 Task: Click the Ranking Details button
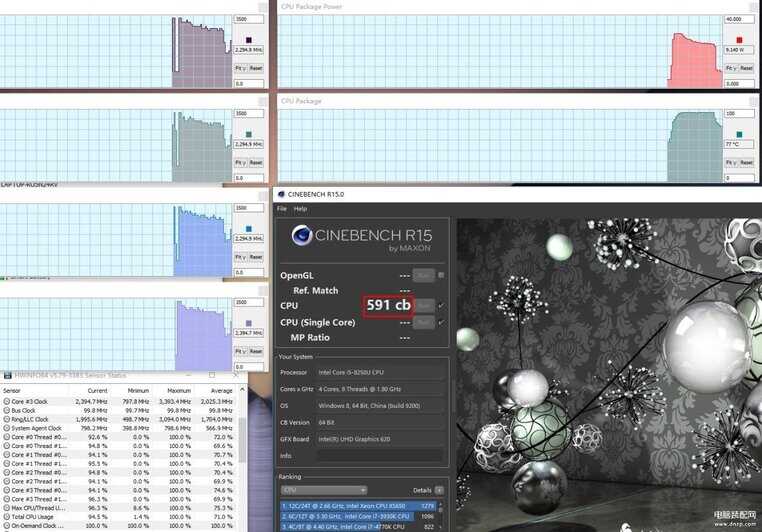point(439,490)
